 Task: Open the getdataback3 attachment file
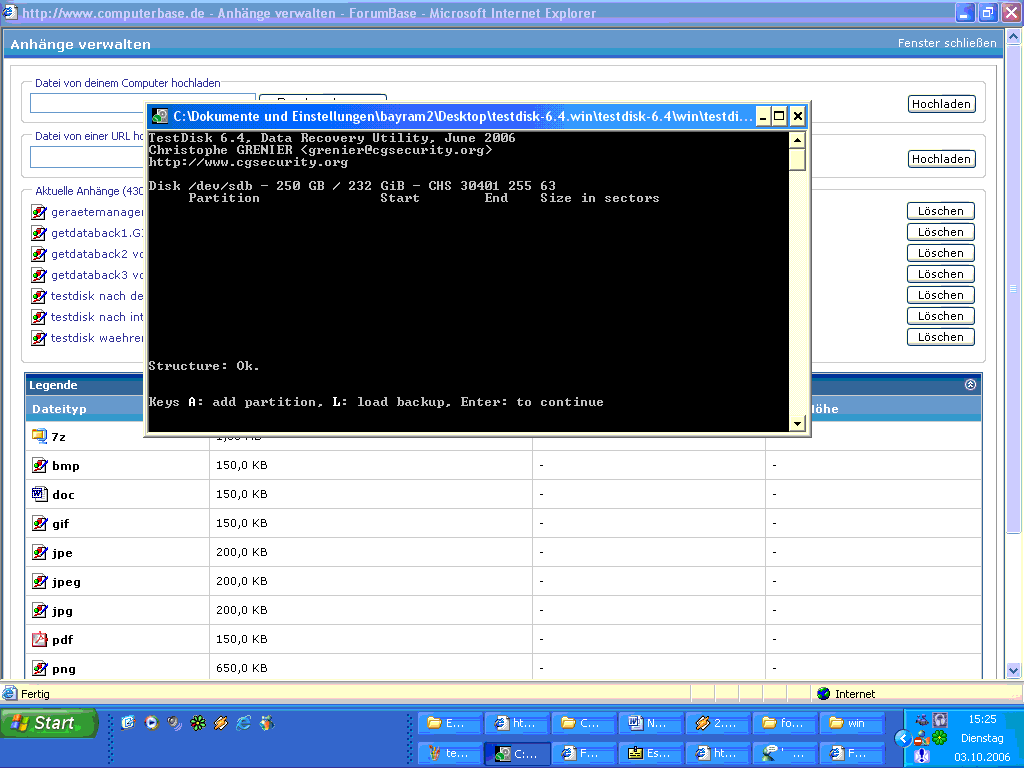pos(97,275)
